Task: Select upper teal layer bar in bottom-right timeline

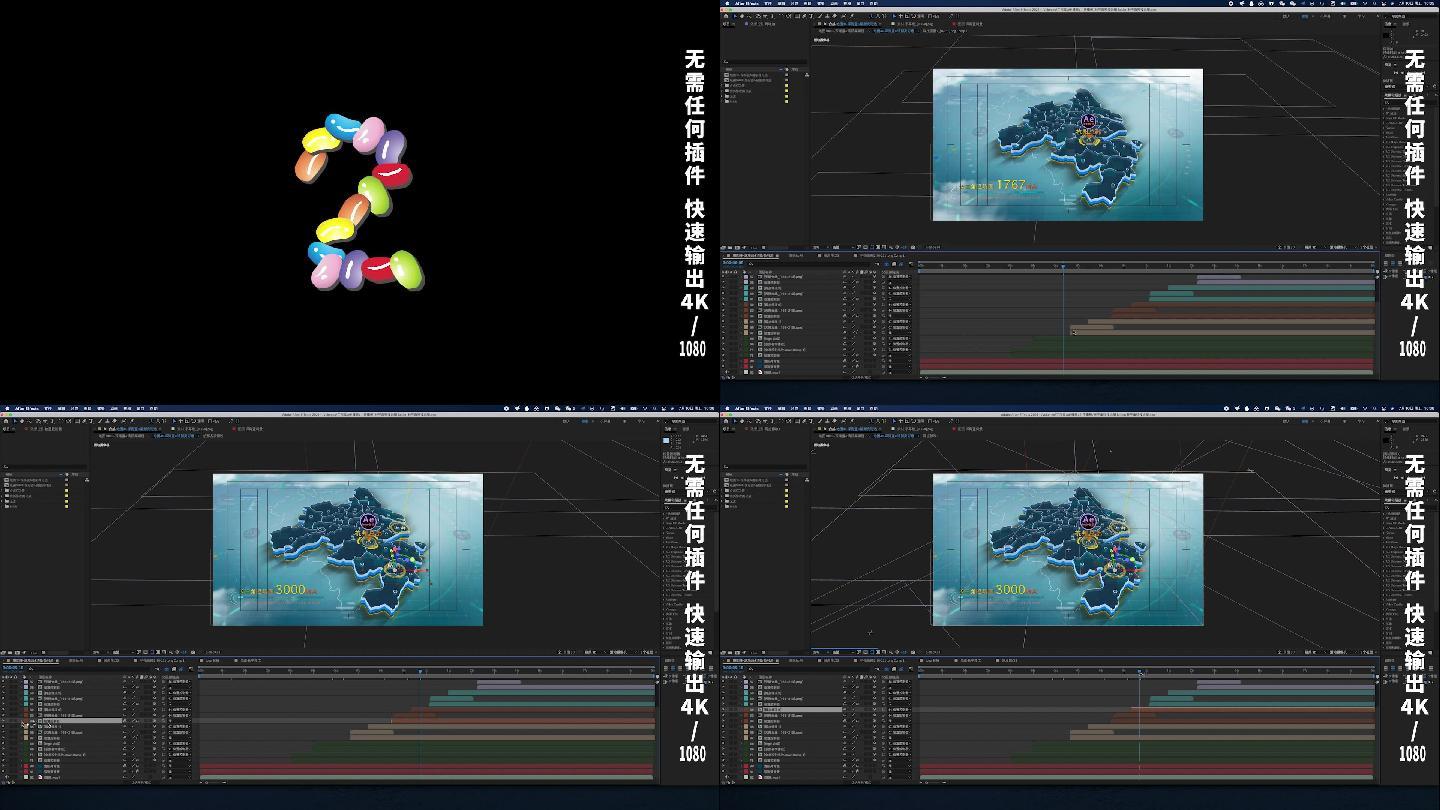Action: pyautogui.click(x=1271, y=693)
